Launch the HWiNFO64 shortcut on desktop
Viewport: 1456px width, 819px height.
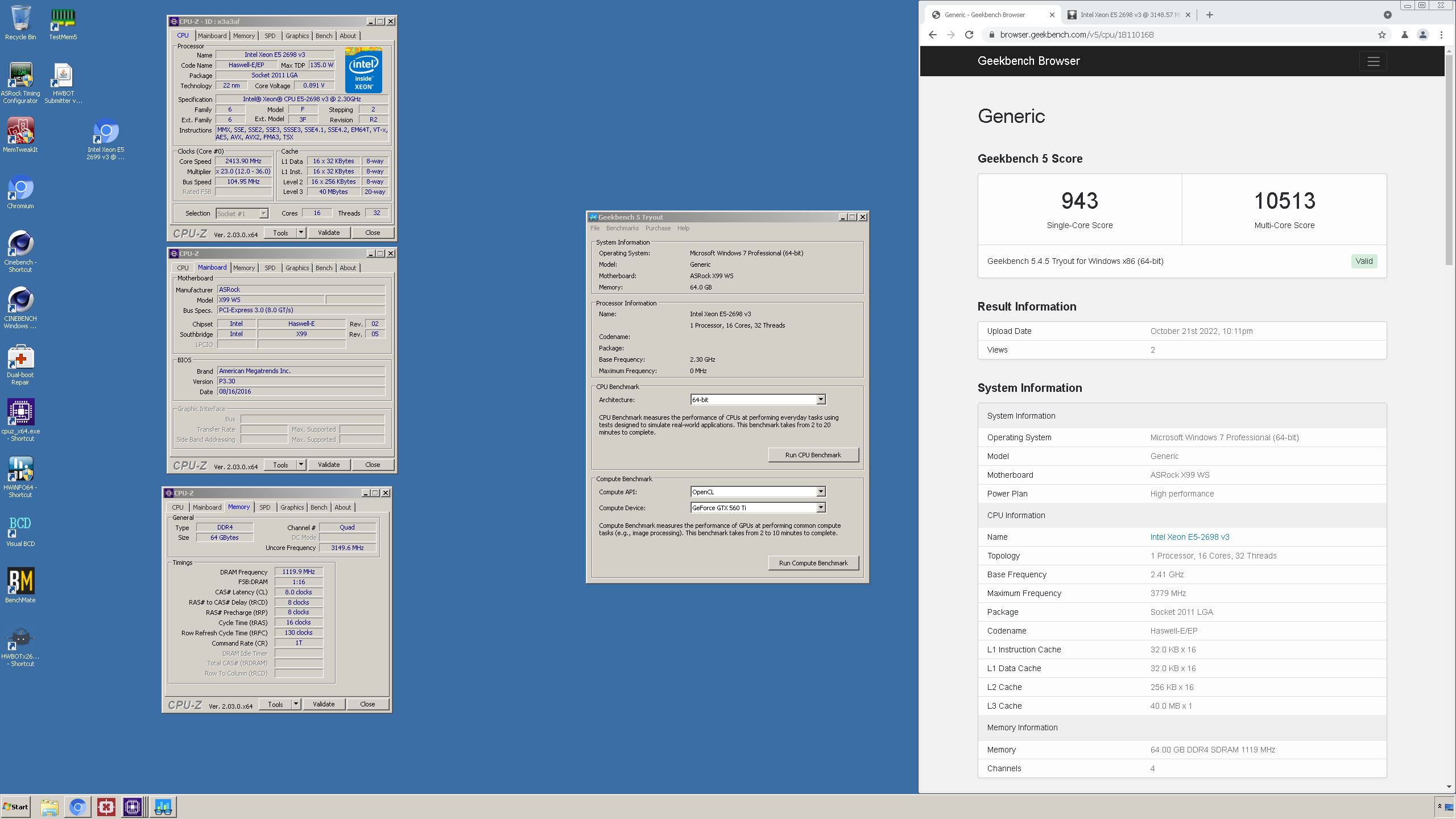coord(20,477)
